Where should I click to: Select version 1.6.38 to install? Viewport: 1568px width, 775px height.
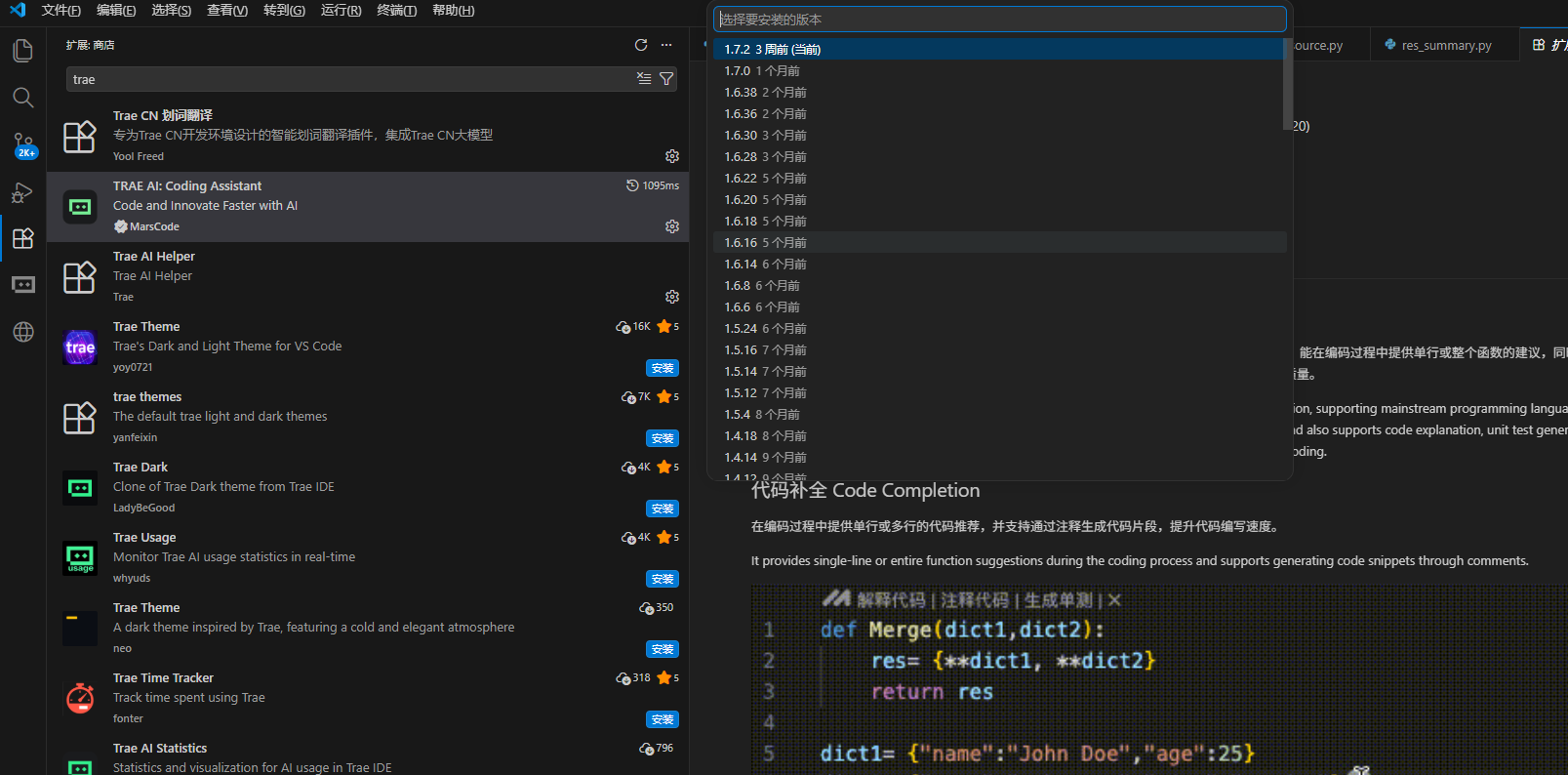998,92
